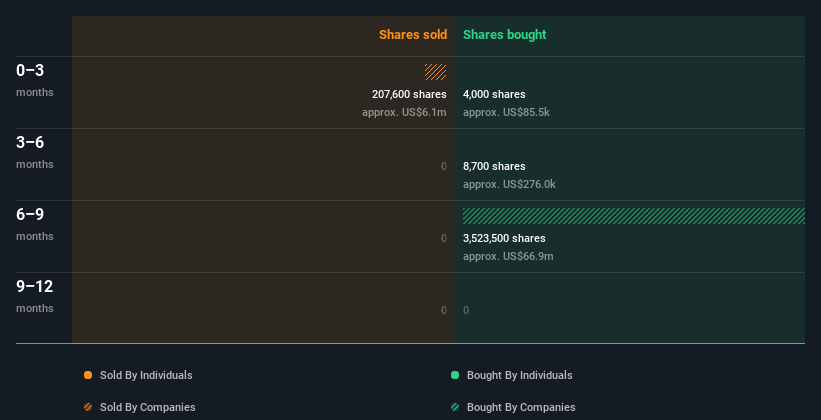
Task: Click the striped Bought By Companies legend icon
Action: (x=455, y=407)
